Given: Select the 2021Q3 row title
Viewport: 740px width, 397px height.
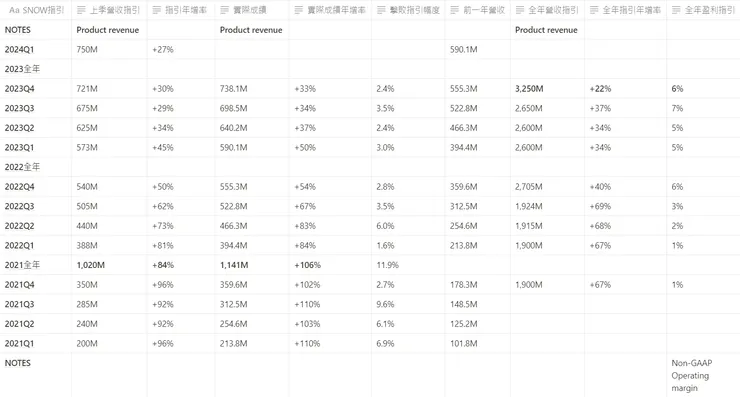Looking at the screenshot, I should (x=19, y=304).
